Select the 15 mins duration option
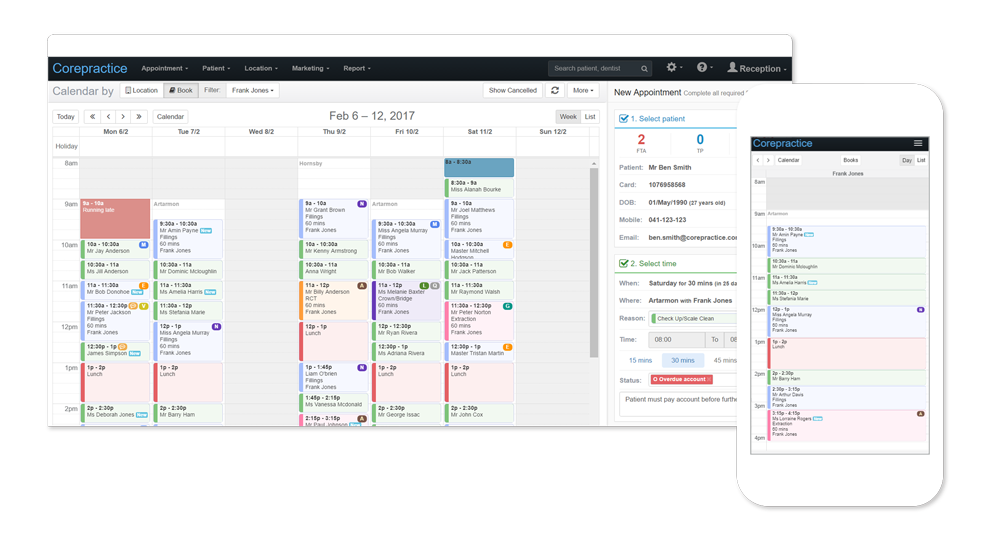Viewport: 990px width, 540px height. [640, 360]
